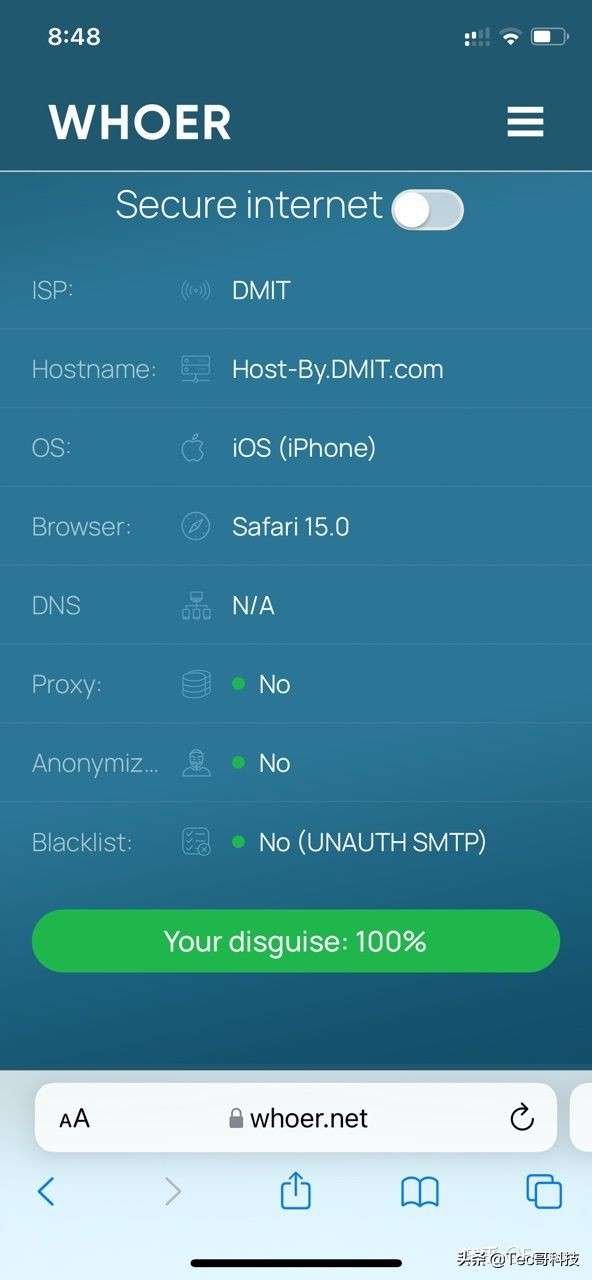This screenshot has width=592, height=1280.
Task: Click the Hostname server icon
Action: [x=196, y=369]
